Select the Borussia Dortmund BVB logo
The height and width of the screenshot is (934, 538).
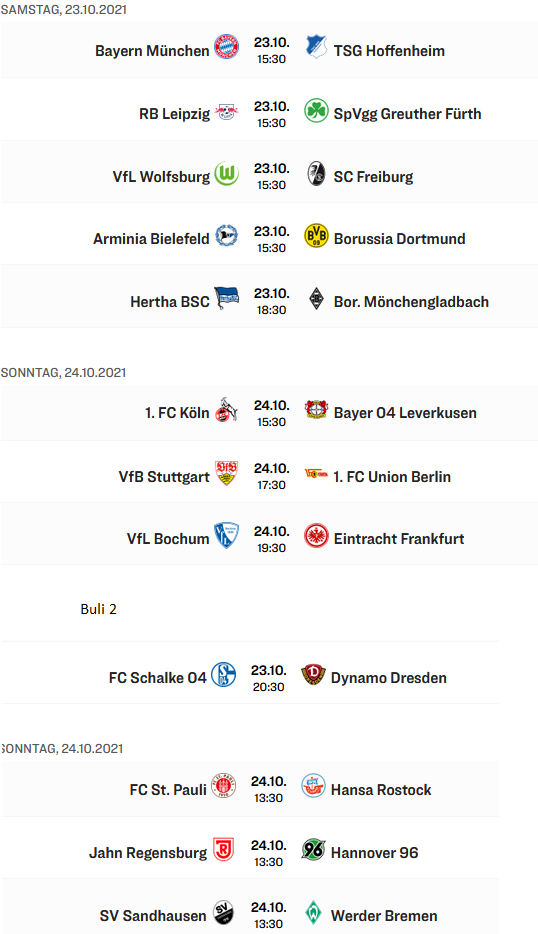tap(316, 236)
